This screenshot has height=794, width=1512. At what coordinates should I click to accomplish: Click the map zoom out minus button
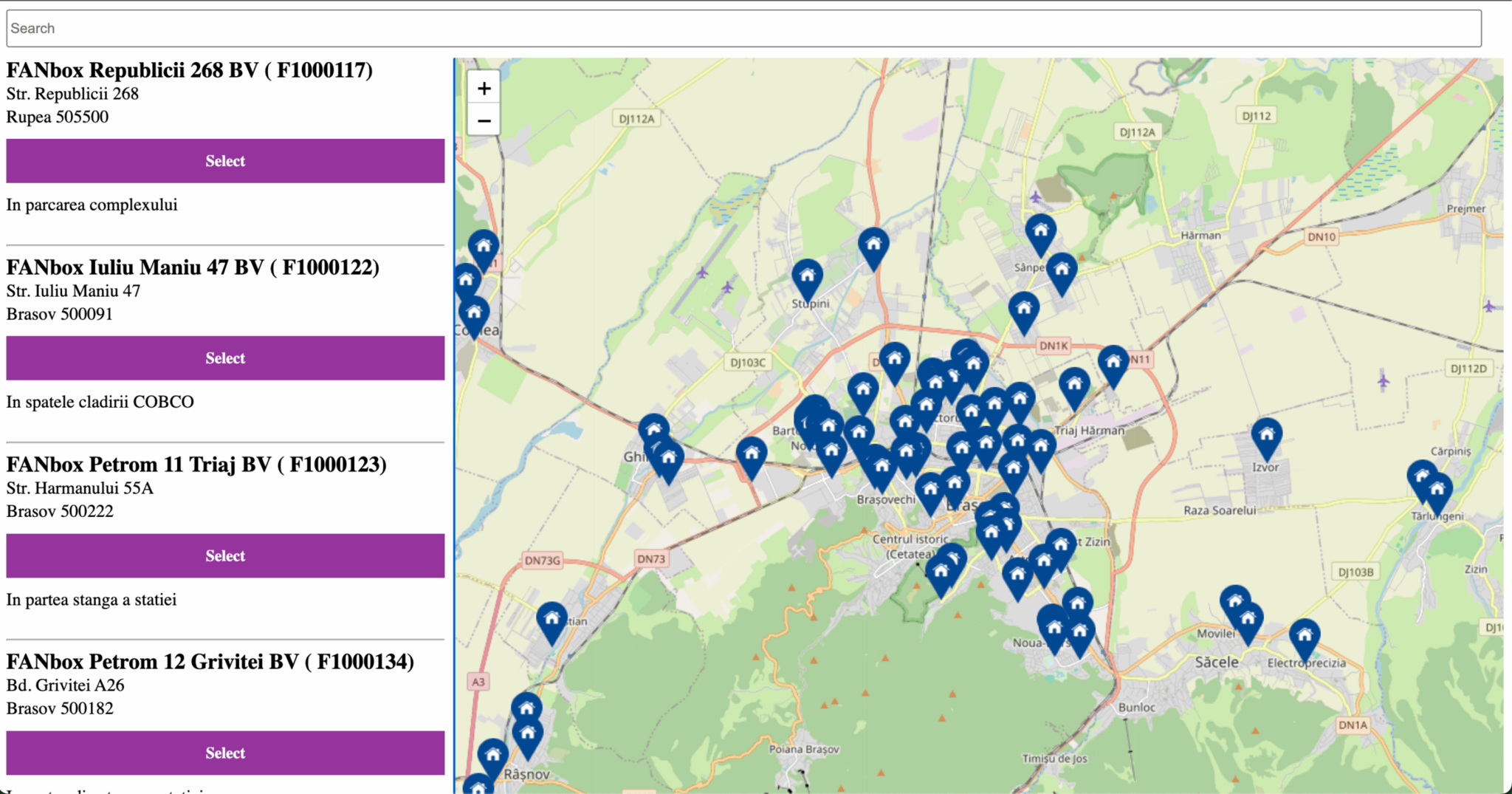point(484,120)
